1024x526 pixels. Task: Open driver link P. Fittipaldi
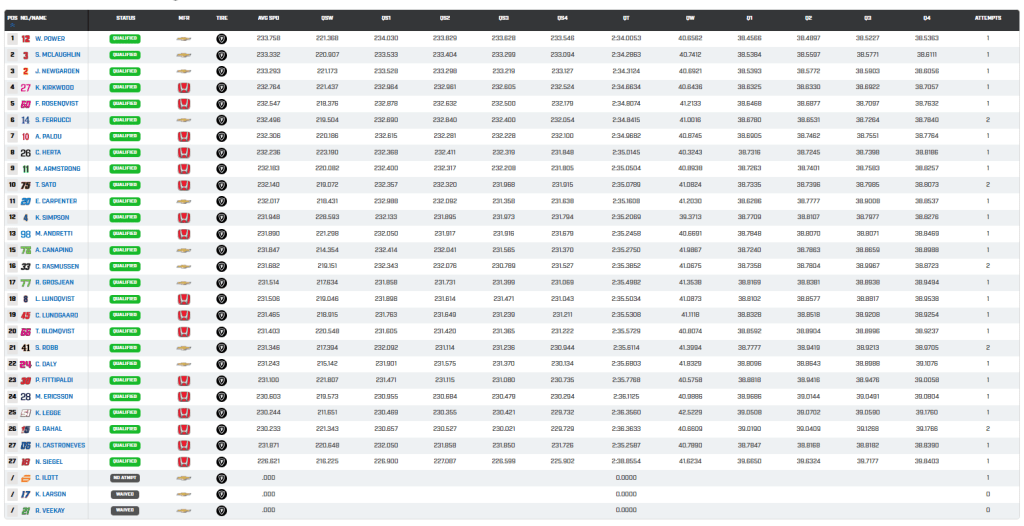(56, 380)
